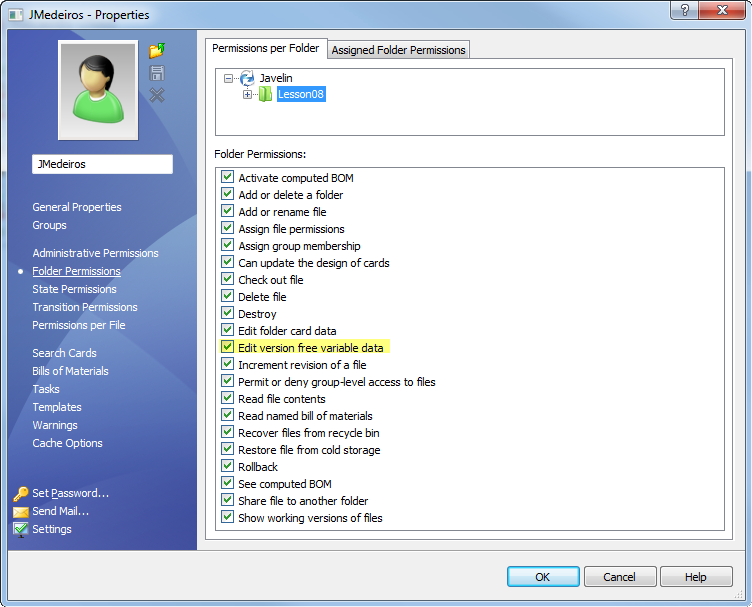Uncheck Read file contents
The image size is (752, 607).
click(227, 398)
